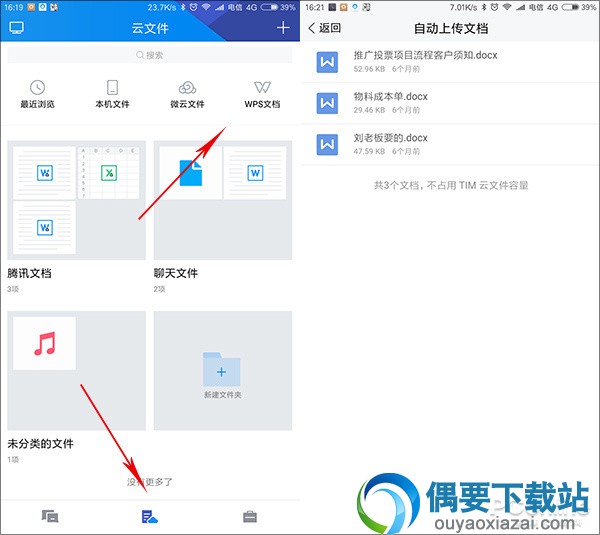Select the 腾讯文档 folder label
Viewport: 600px width, 535px height.
pyautogui.click(x=29, y=273)
